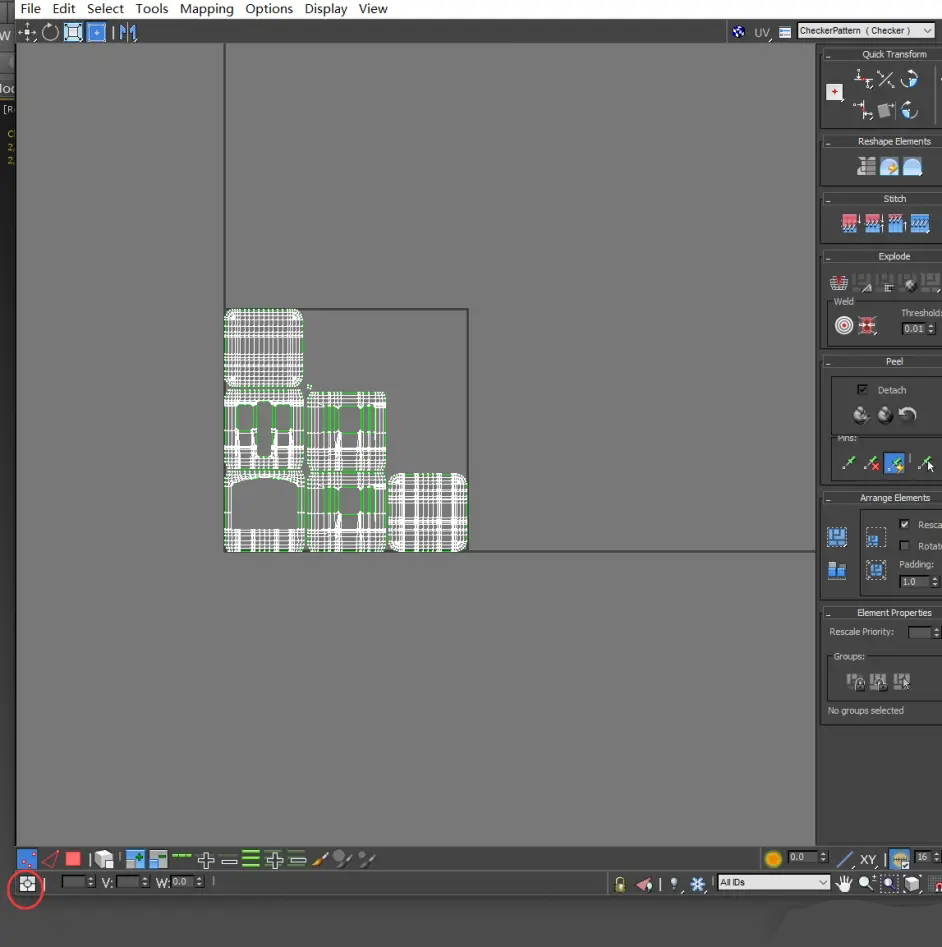Screen dimensions: 942x947
Task: Click the circled absolute/offset mode icon
Action: pyautogui.click(x=27, y=883)
